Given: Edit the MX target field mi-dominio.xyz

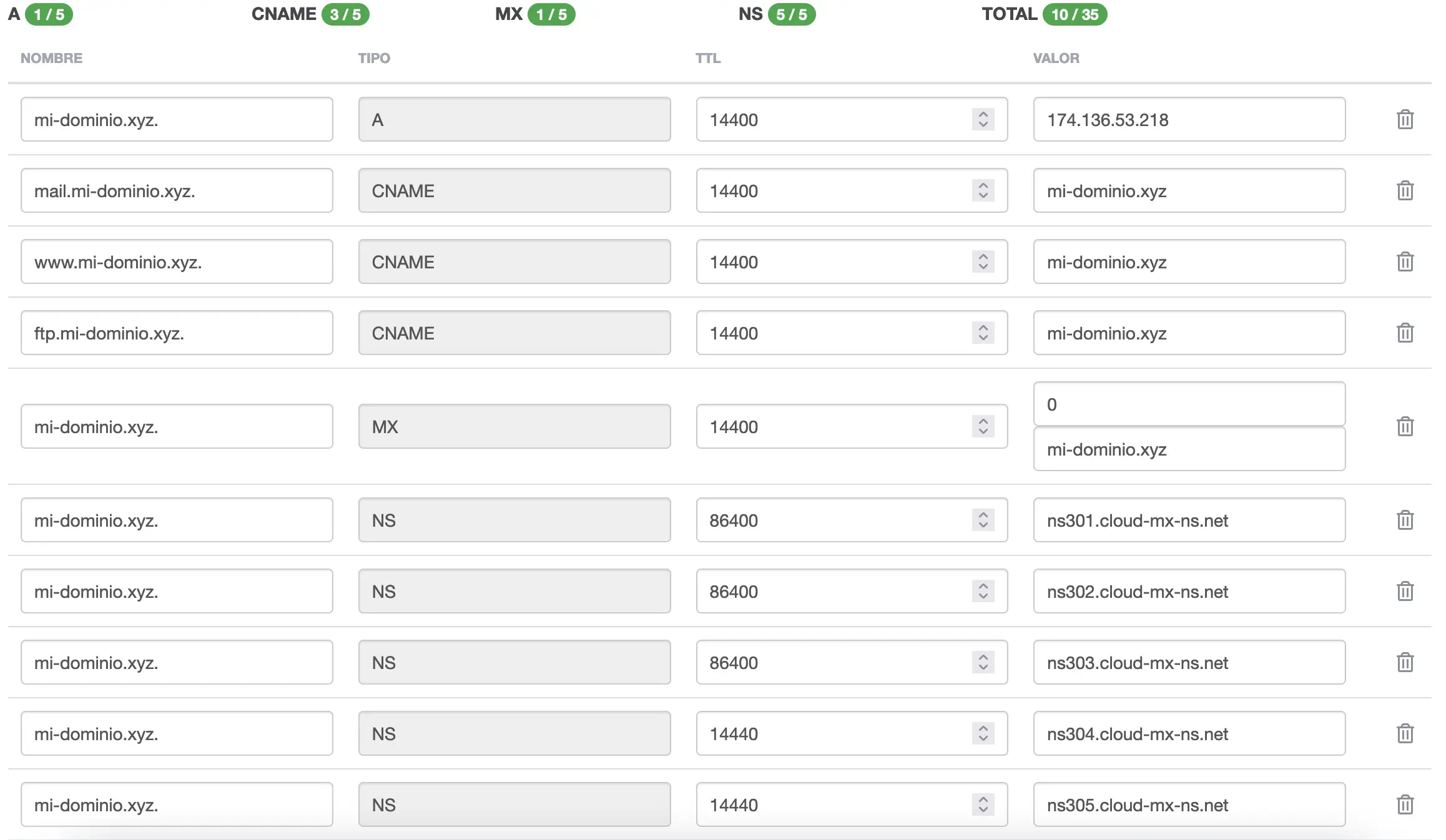Looking at the screenshot, I should click(1189, 449).
